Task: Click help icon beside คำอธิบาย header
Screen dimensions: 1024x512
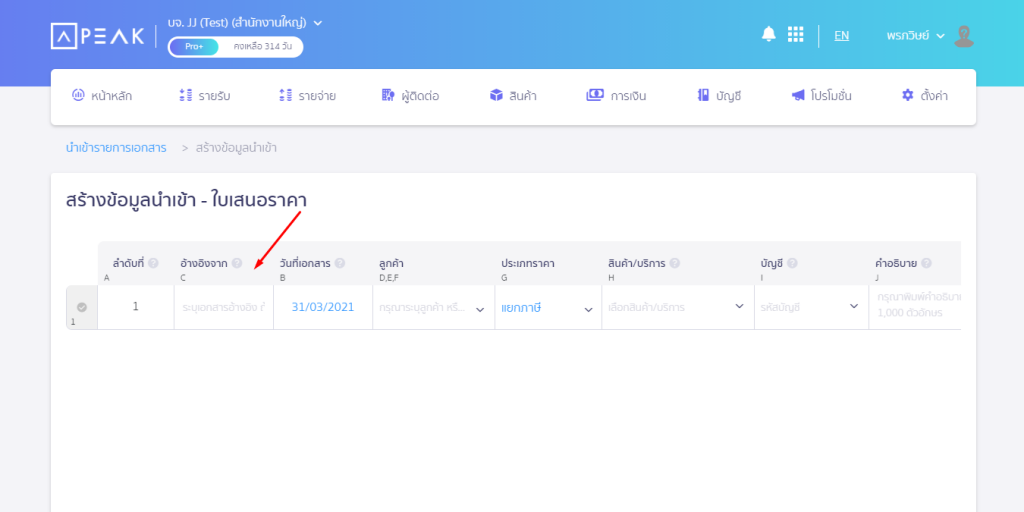Action: point(926,263)
